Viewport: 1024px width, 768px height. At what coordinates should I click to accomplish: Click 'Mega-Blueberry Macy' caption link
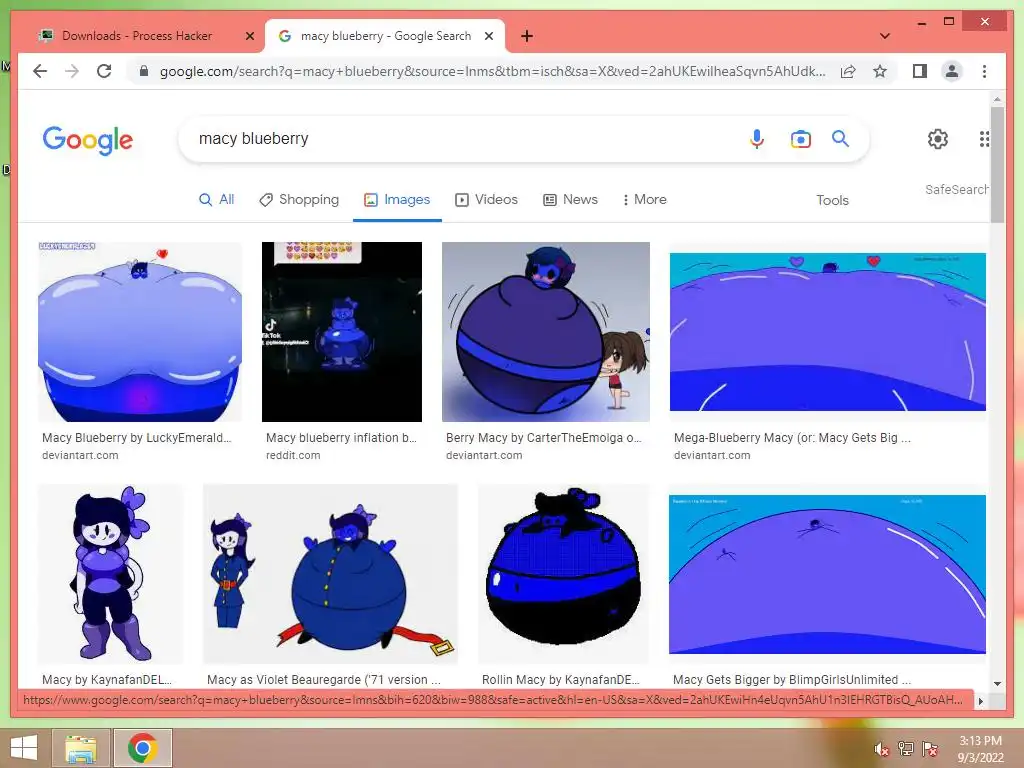click(x=792, y=438)
